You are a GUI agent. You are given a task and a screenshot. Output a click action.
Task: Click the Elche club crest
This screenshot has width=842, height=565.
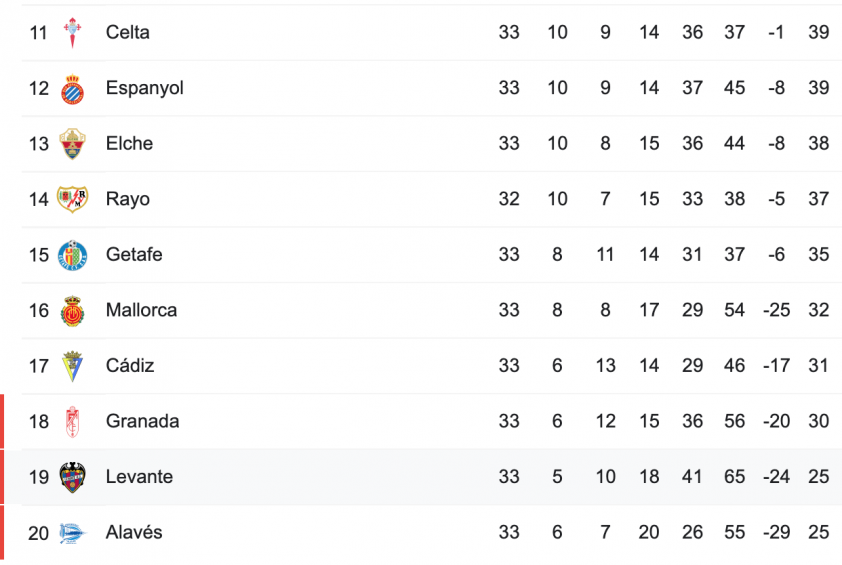[x=72, y=144]
